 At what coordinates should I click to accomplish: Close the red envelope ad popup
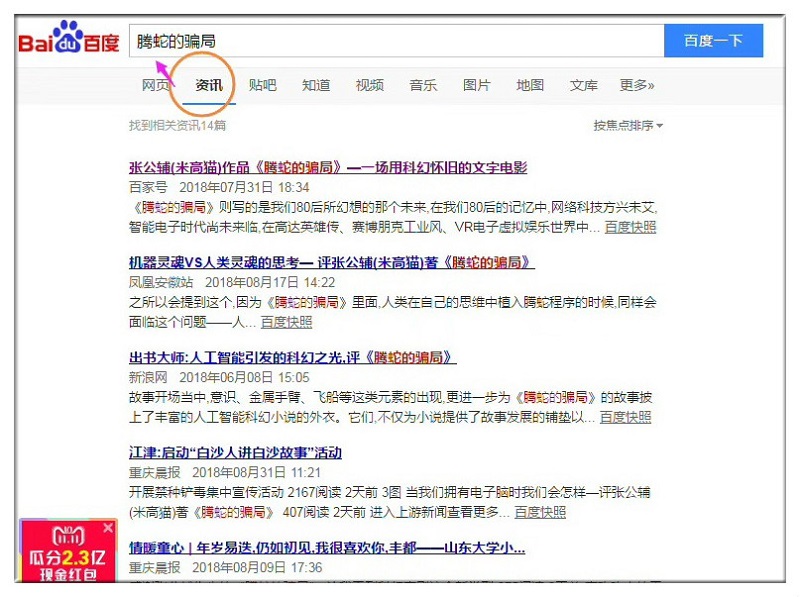108,527
